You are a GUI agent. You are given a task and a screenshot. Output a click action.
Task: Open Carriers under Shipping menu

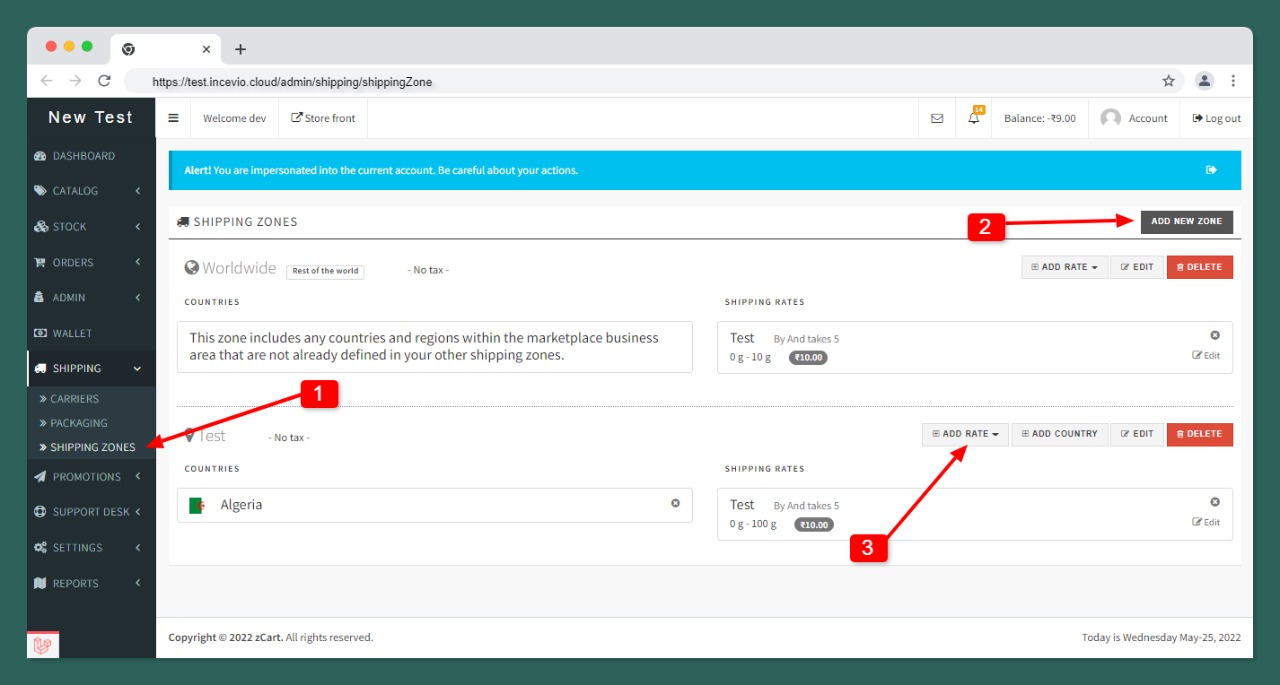75,399
